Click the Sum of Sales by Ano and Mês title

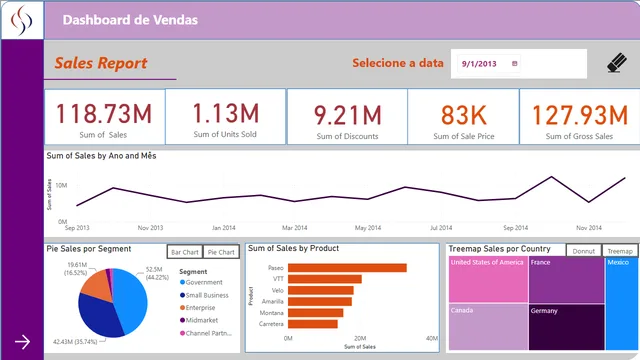coord(101,156)
